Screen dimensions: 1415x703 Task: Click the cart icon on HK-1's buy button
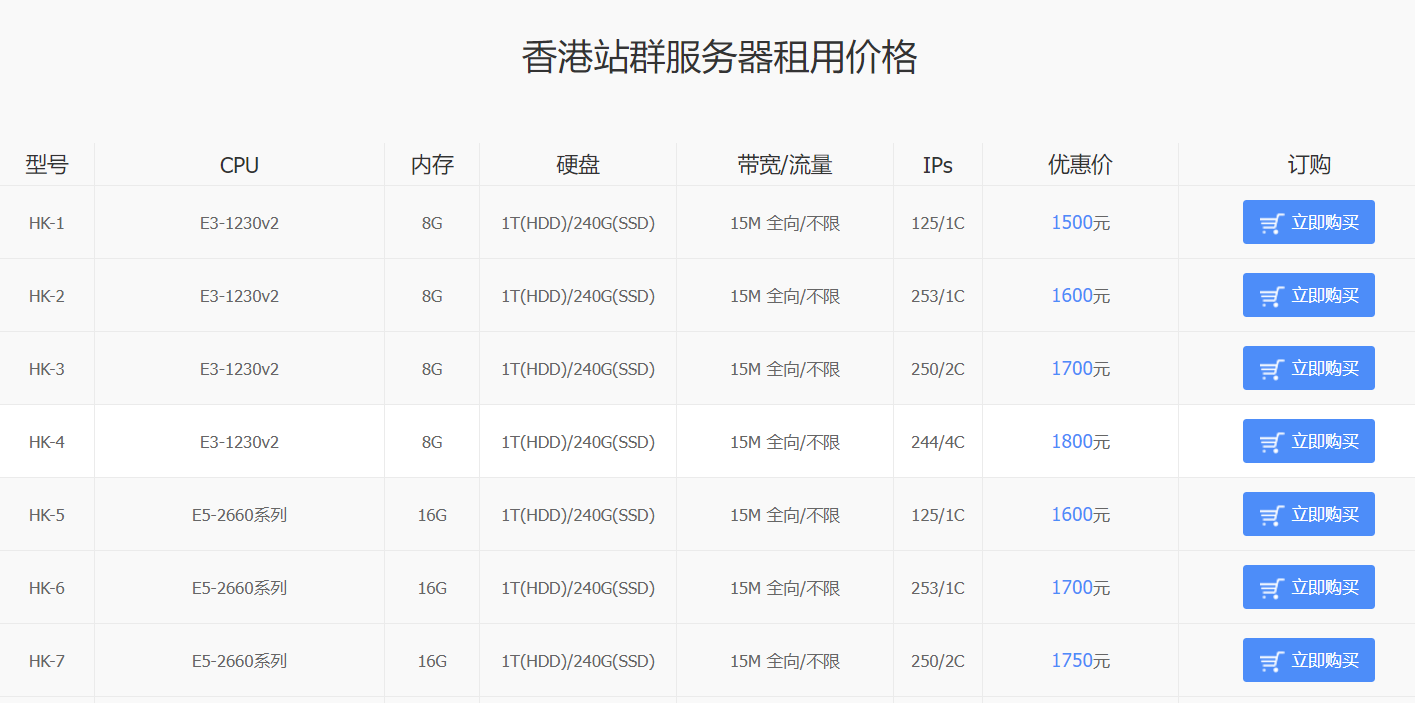(x=1271, y=222)
